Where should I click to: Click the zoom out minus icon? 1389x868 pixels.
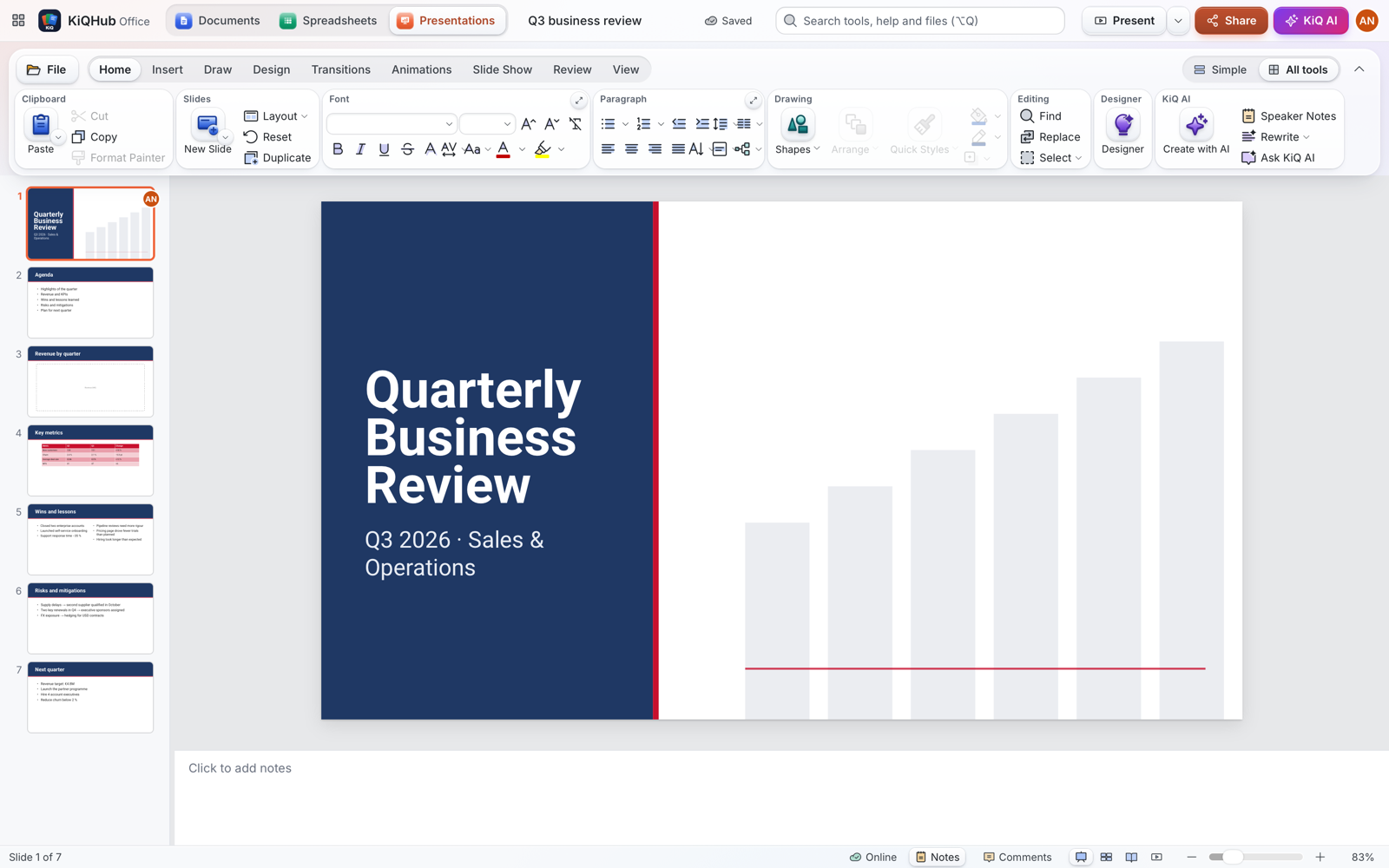[1192, 857]
